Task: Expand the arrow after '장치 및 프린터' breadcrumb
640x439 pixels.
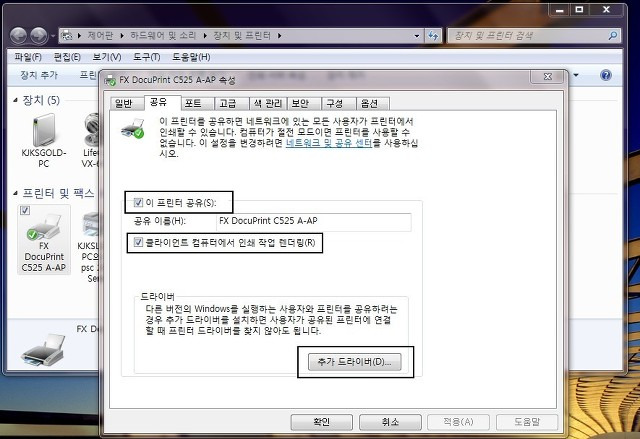Action: [x=280, y=36]
